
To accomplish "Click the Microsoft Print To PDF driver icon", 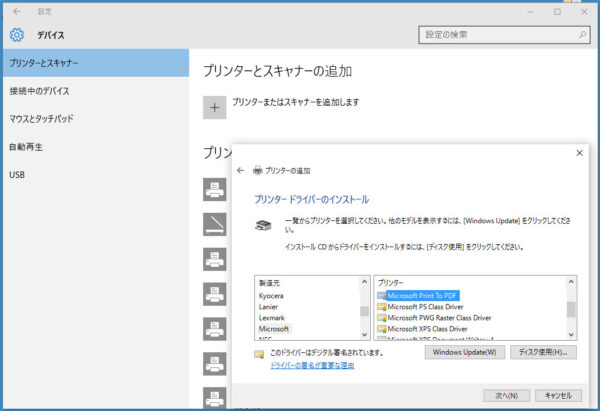I will pyautogui.click(x=382, y=295).
